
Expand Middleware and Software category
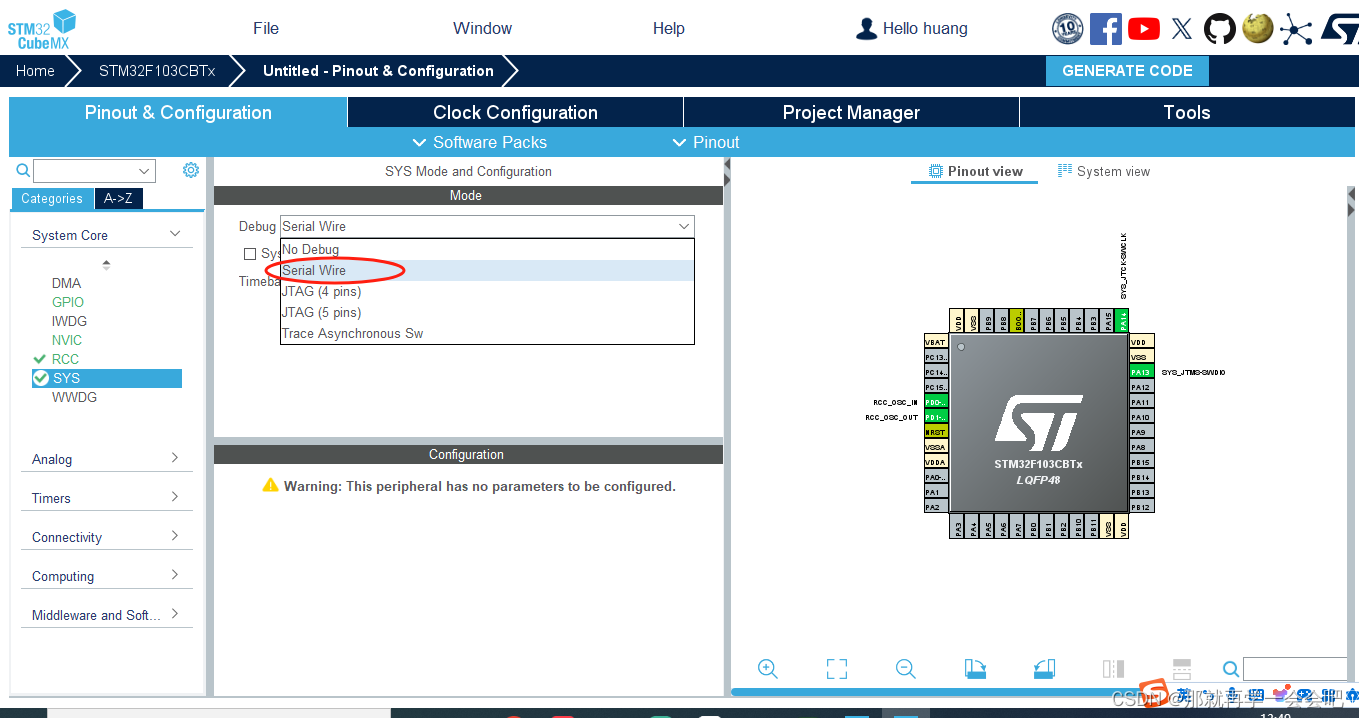click(107, 615)
